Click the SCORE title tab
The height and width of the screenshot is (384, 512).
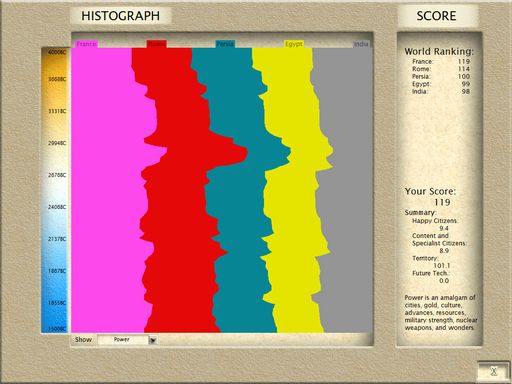pyautogui.click(x=437, y=16)
